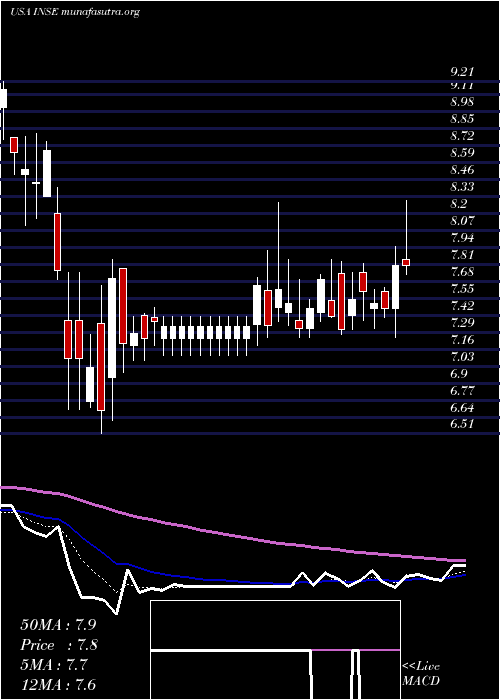The width and height of the screenshot is (500, 700).
Task: Click the 8.46 price axis label
Action: point(462,170)
